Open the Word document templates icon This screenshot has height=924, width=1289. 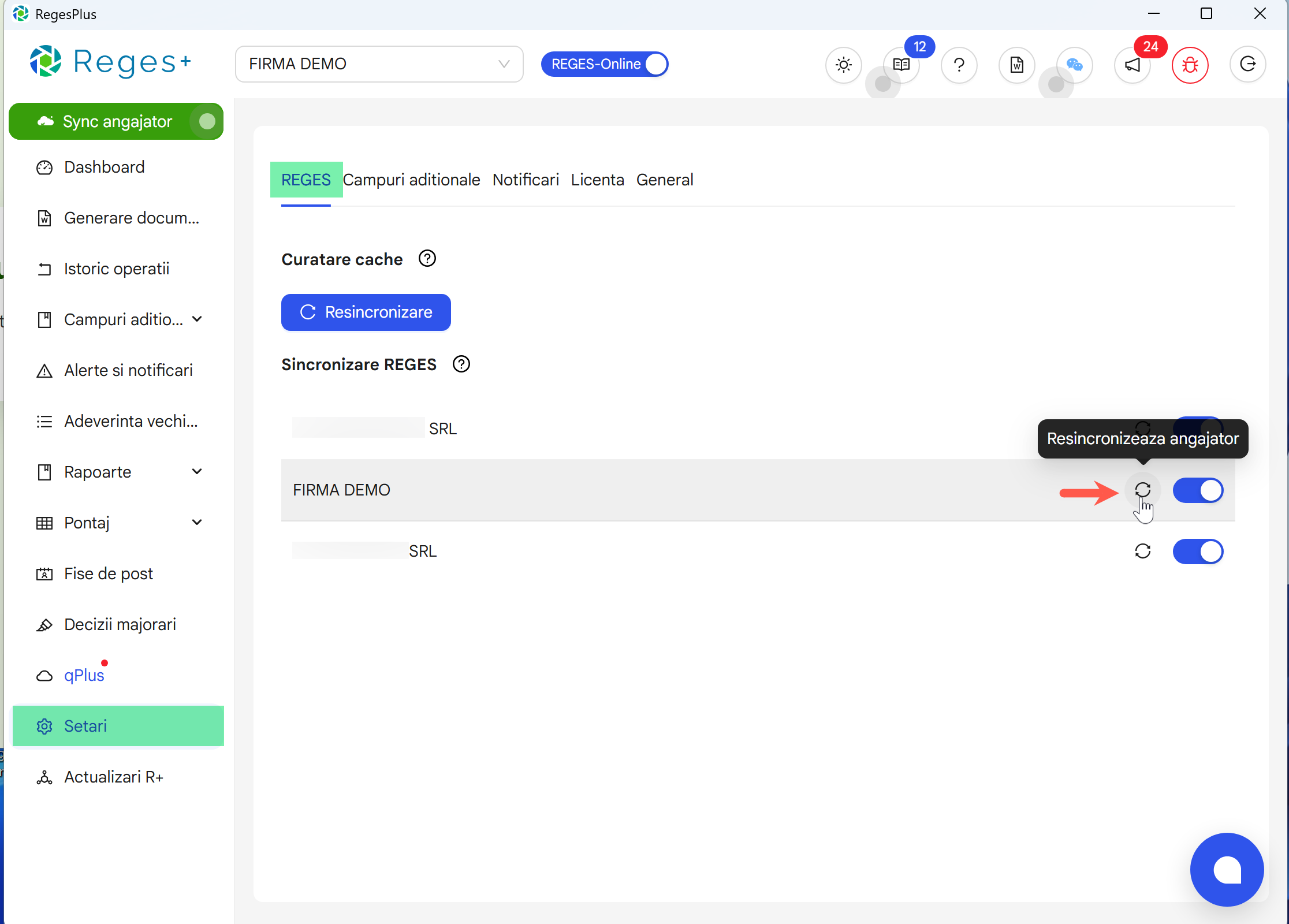pyautogui.click(x=1016, y=65)
